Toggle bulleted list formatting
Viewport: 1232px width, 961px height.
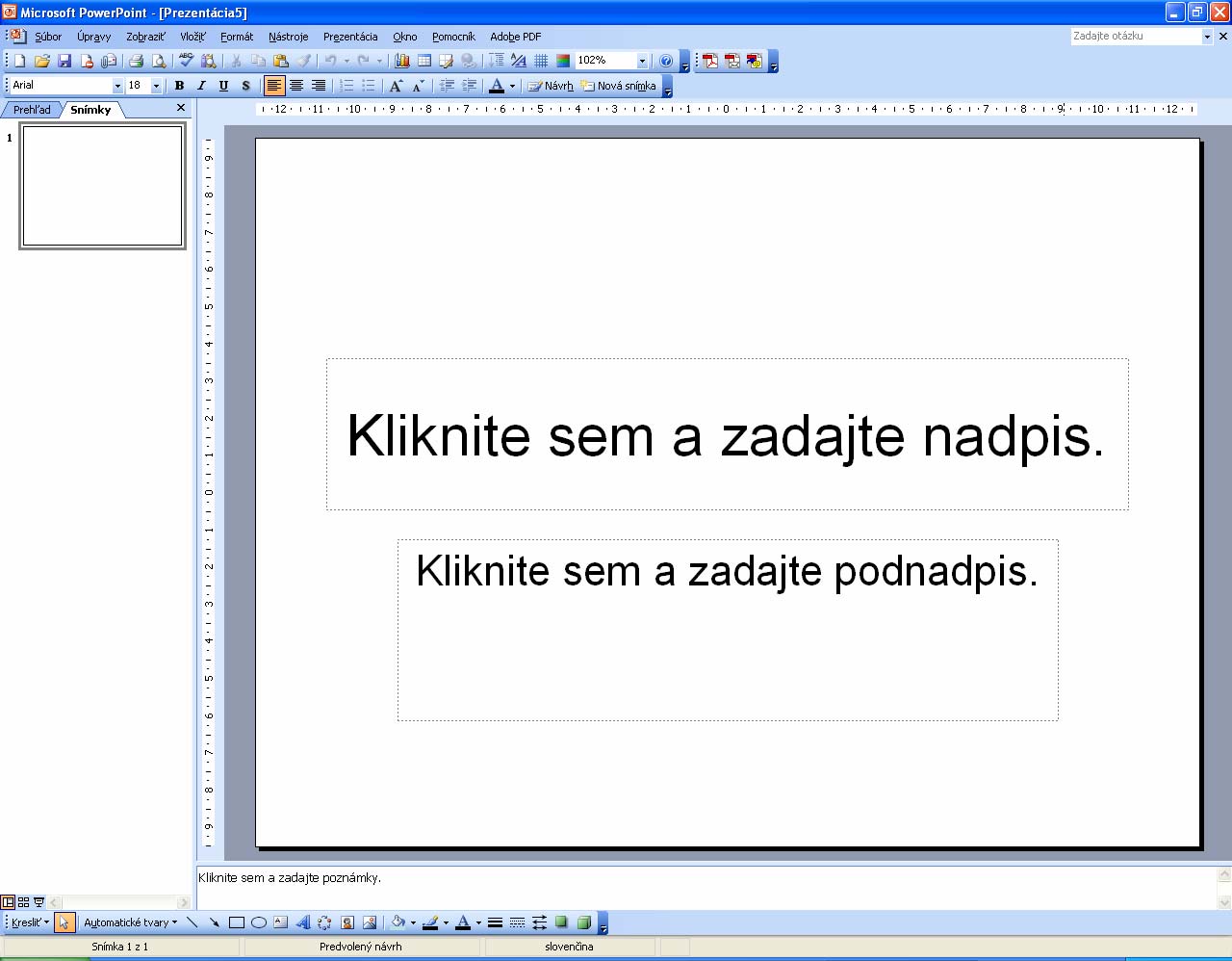[x=369, y=86]
